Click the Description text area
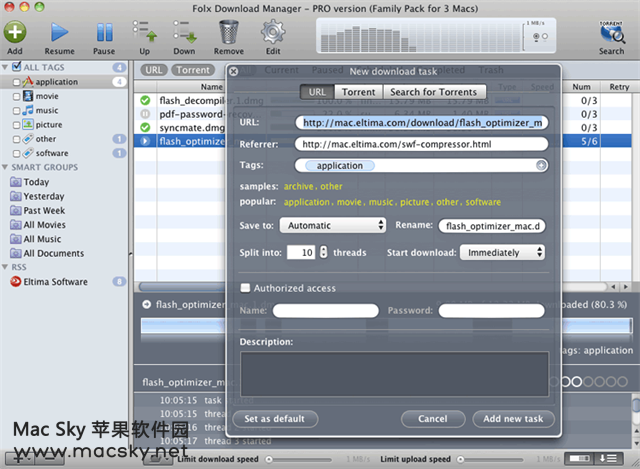This screenshot has height=469, width=640. pyautogui.click(x=394, y=374)
